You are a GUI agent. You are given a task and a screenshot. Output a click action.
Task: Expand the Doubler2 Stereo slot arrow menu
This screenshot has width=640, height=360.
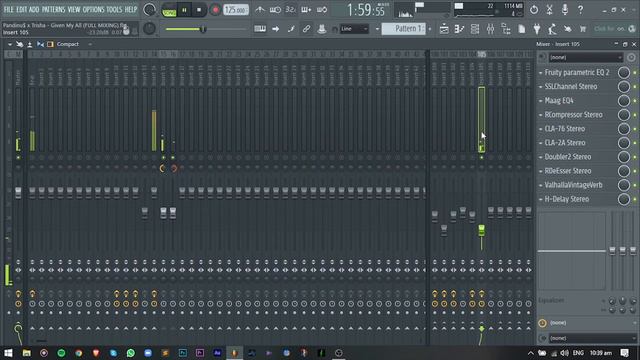541,157
